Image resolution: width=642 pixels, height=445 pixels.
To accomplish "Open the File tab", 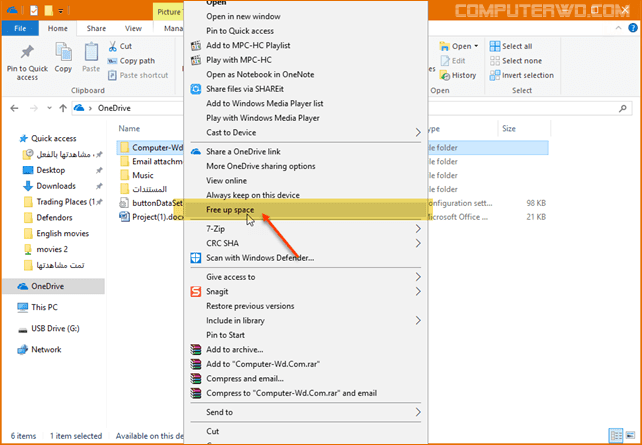I will (20, 28).
